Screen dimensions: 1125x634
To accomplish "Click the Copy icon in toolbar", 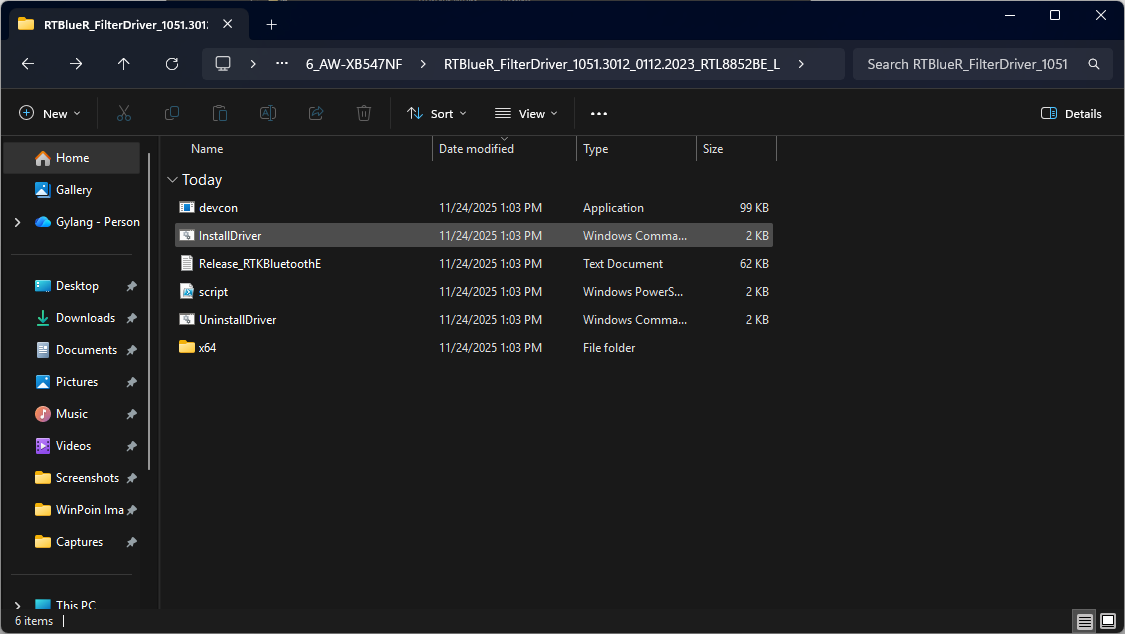I will (x=172, y=113).
